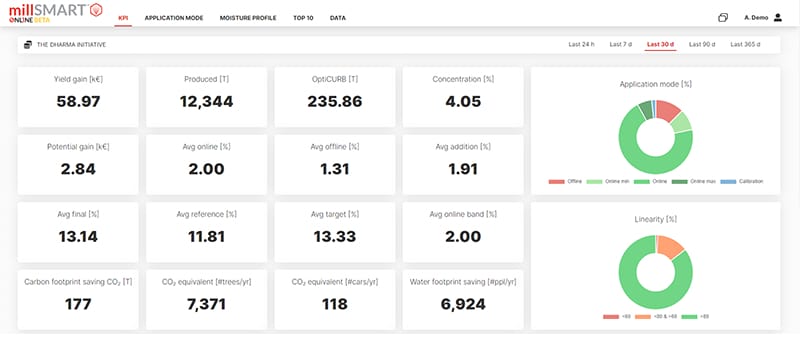Click The Dharma Initiative site name
The image size is (800, 364).
[71, 45]
